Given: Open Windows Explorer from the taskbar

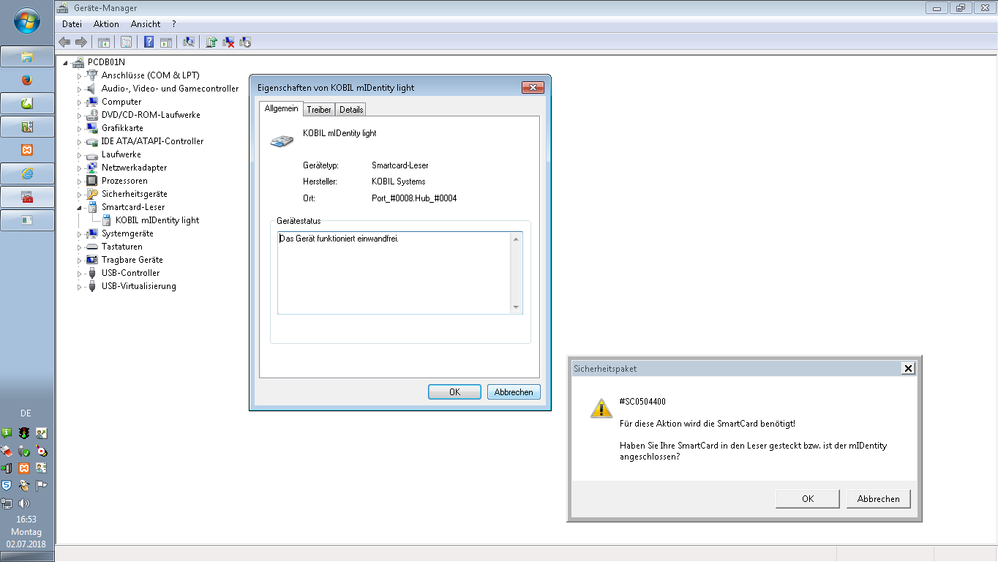Looking at the screenshot, I should 27,57.
